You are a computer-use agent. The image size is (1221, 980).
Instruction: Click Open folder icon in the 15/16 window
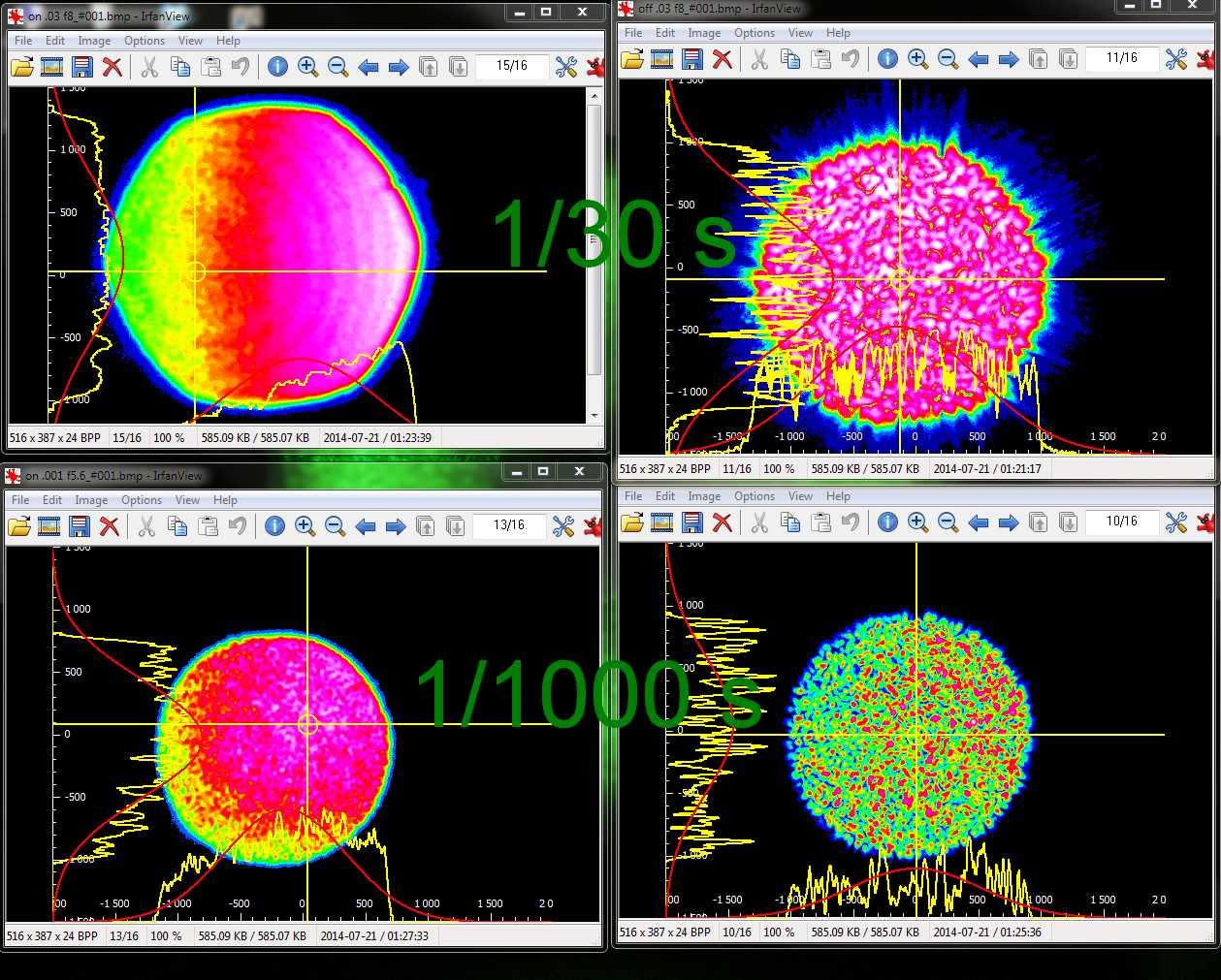click(22, 67)
